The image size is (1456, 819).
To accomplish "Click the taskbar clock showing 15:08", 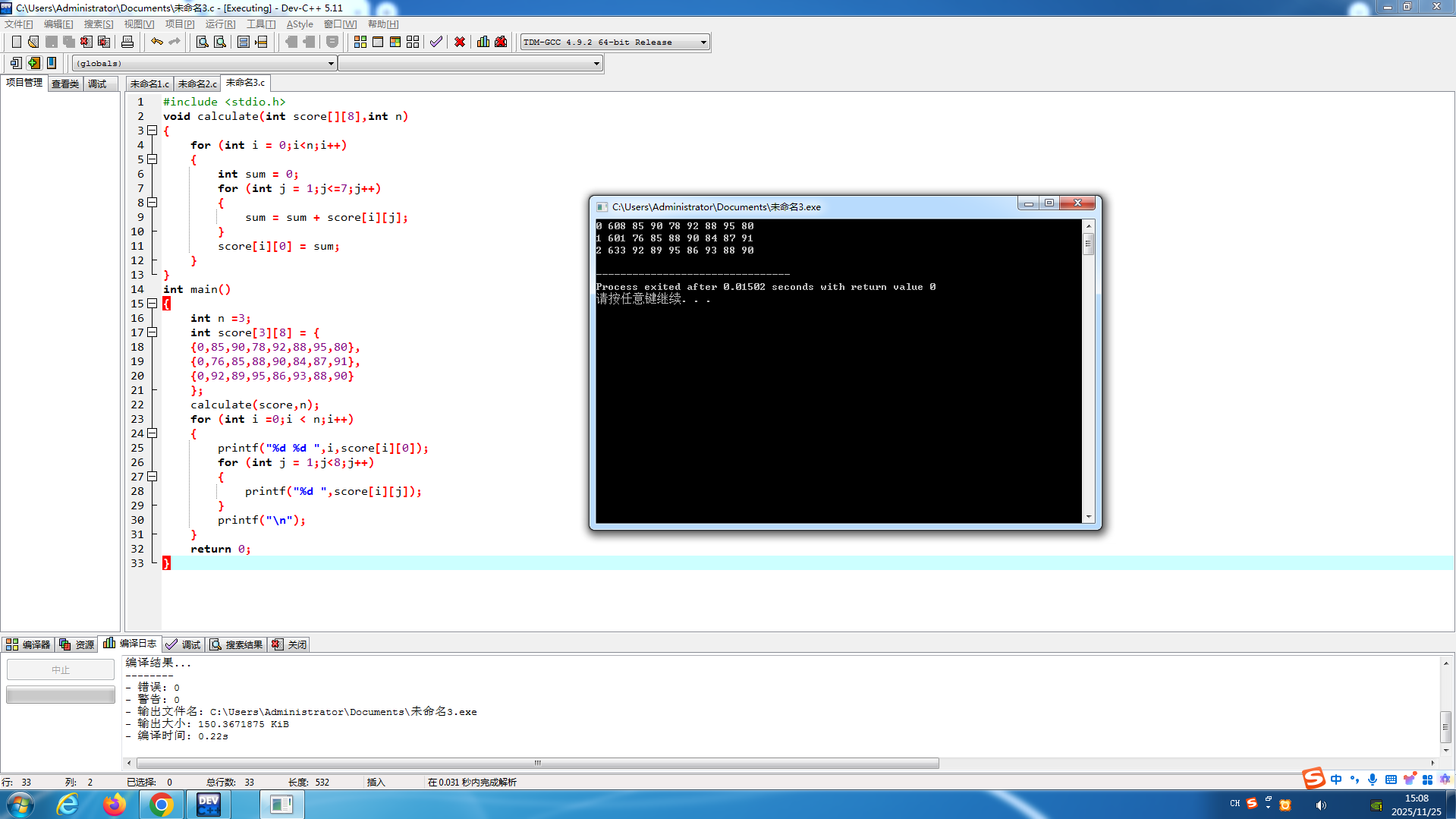I will click(x=1416, y=798).
